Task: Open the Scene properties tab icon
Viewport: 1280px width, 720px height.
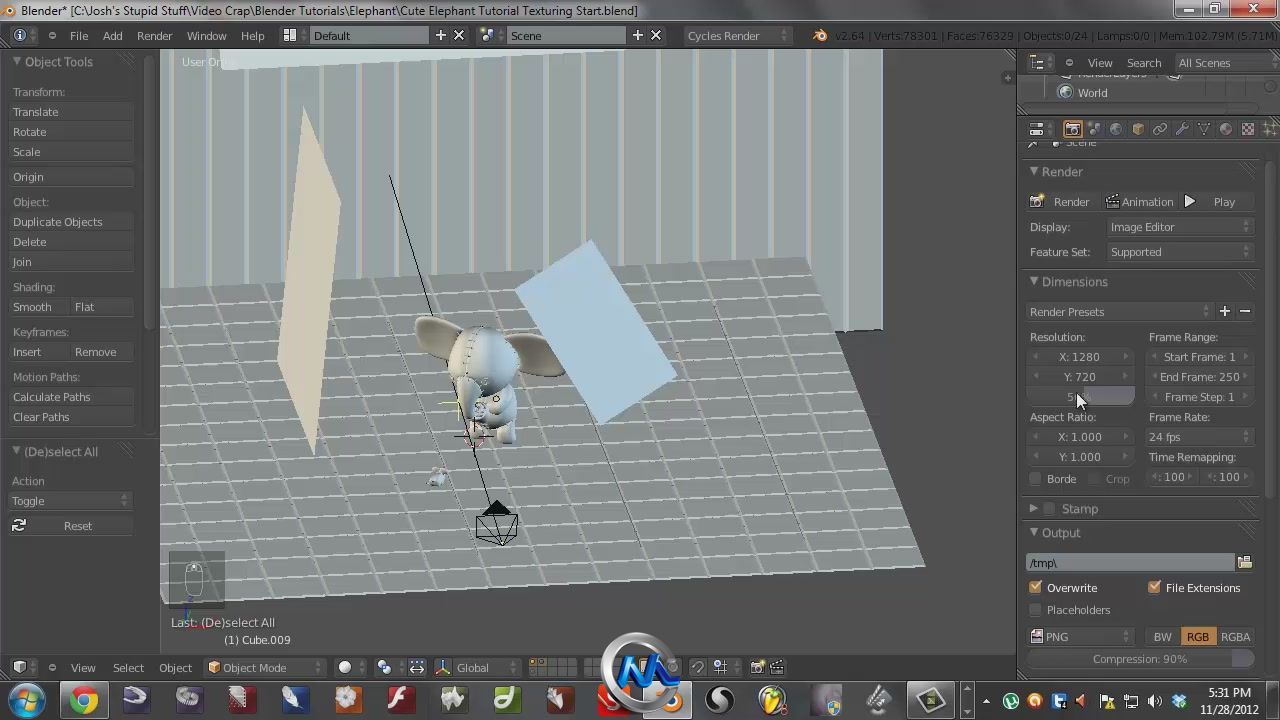Action: point(1094,129)
